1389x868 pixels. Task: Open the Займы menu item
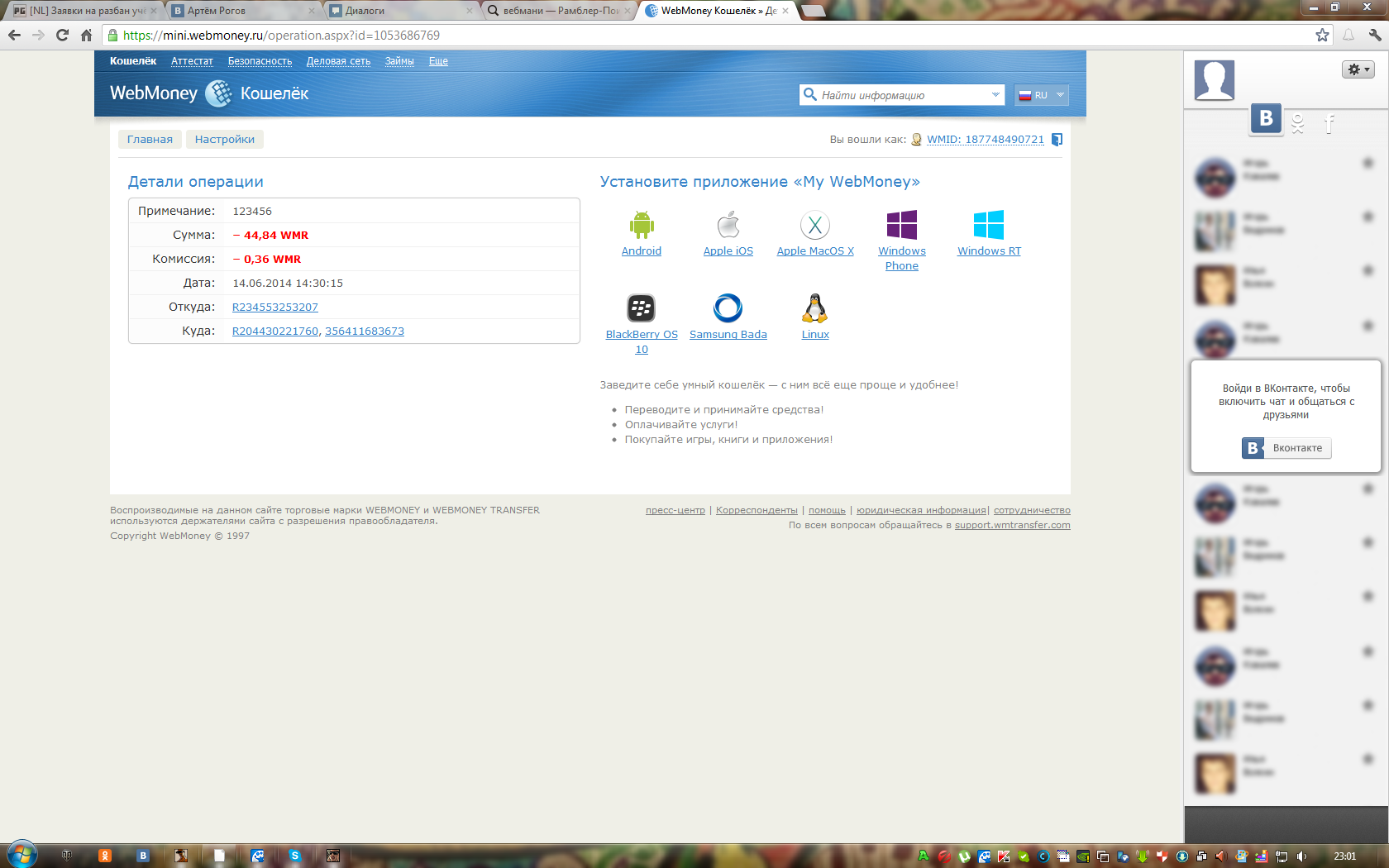tap(399, 61)
